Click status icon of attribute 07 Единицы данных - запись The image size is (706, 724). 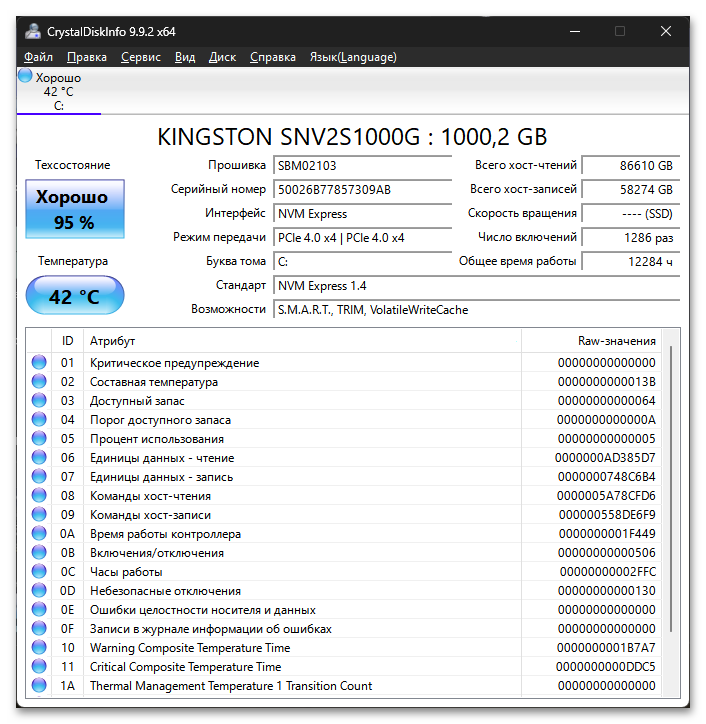(39, 476)
